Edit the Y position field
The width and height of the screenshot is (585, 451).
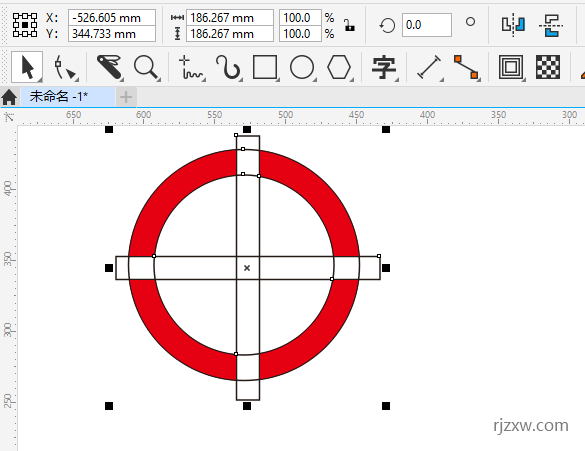point(112,34)
